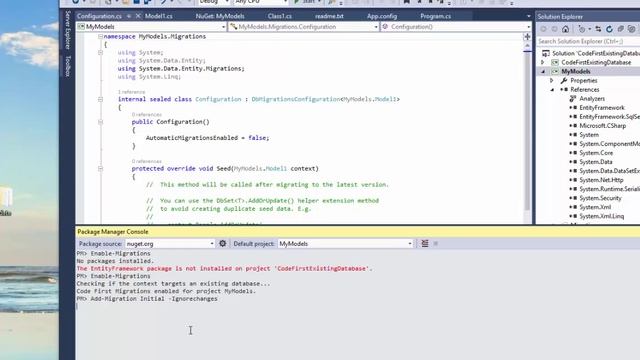640x360 pixels.
Task: Switch to the Model1.cs tab
Action: 159,16
